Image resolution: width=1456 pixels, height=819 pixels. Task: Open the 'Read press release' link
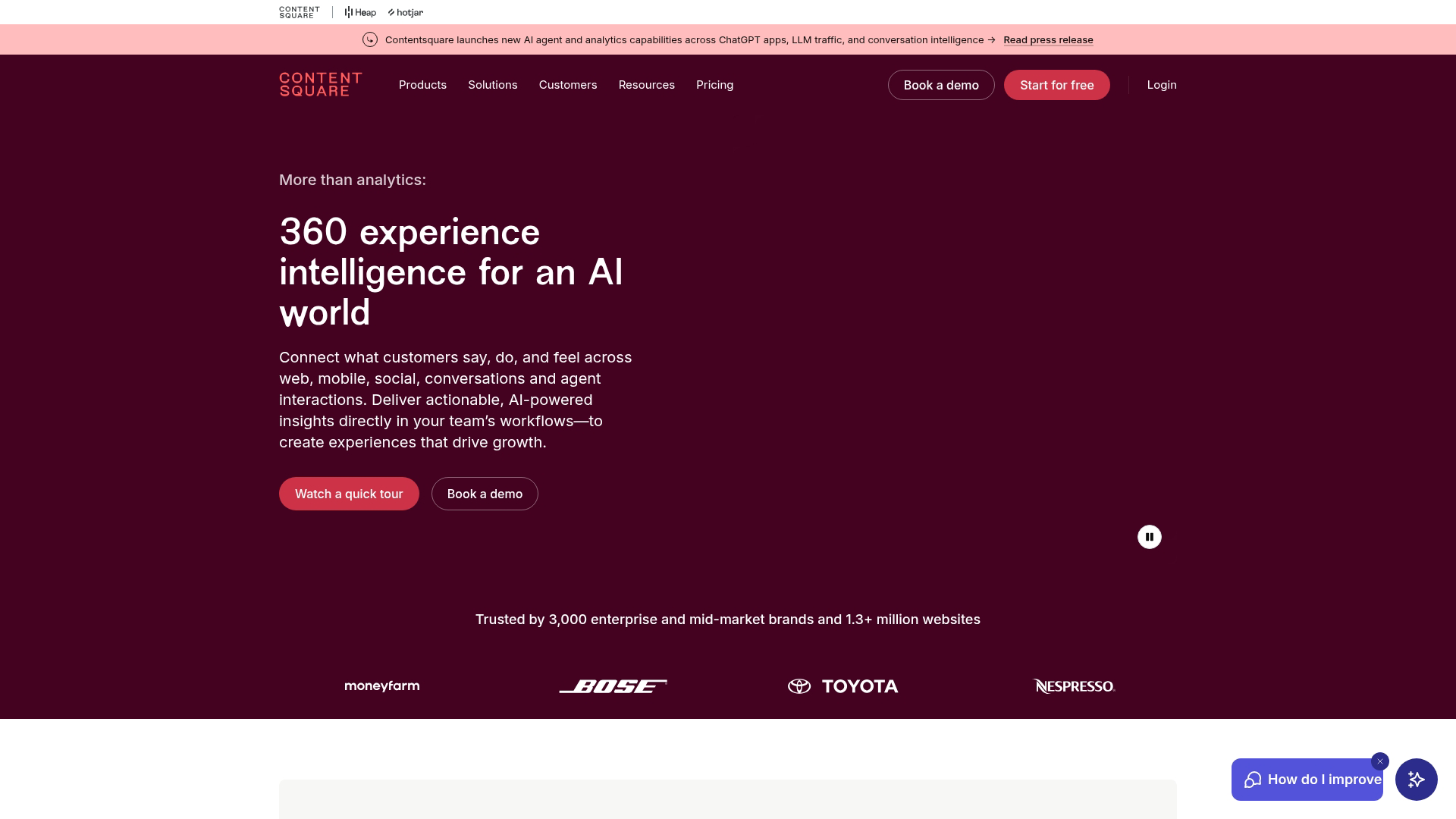(1048, 40)
